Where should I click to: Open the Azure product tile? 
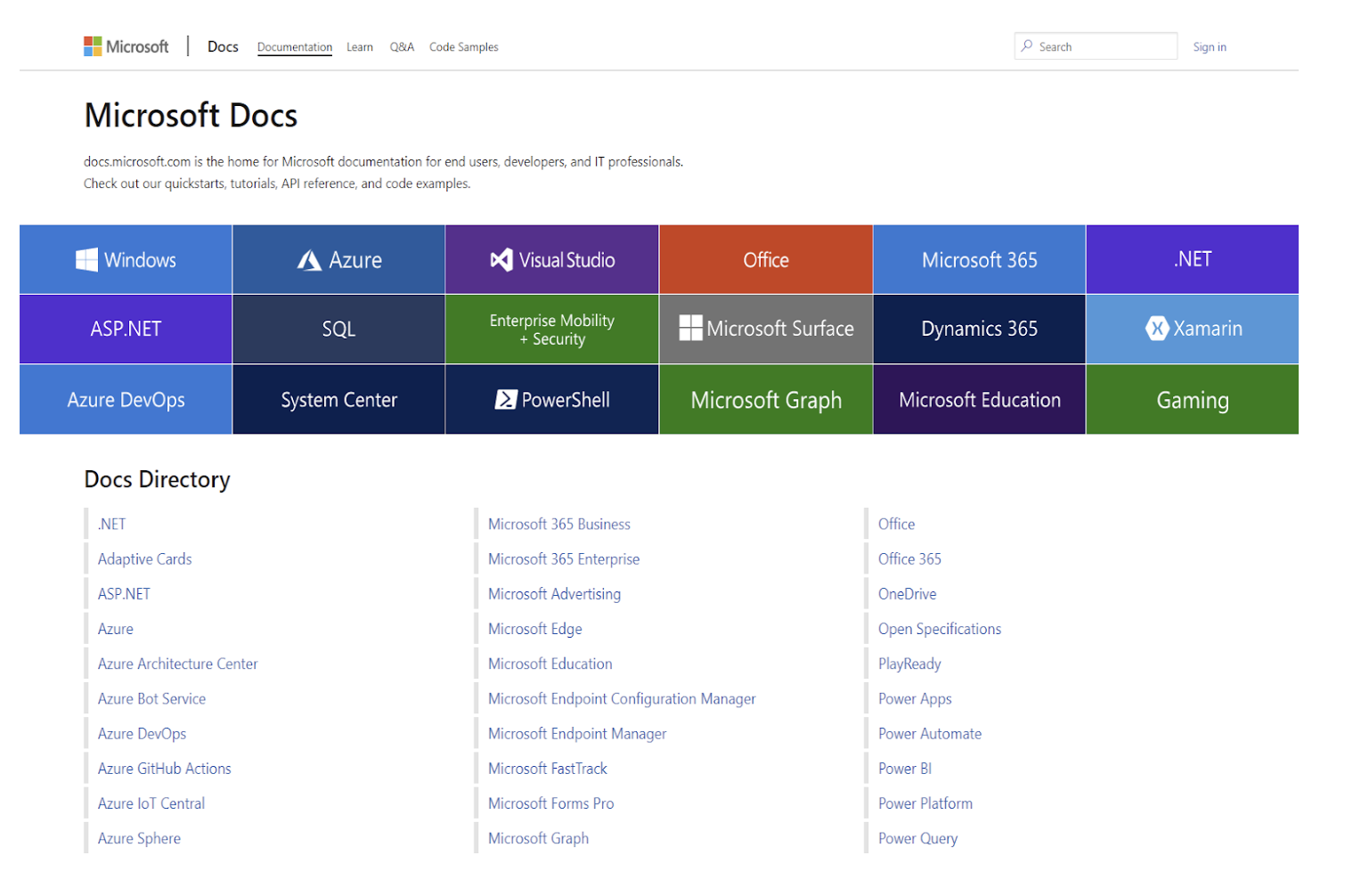338,260
